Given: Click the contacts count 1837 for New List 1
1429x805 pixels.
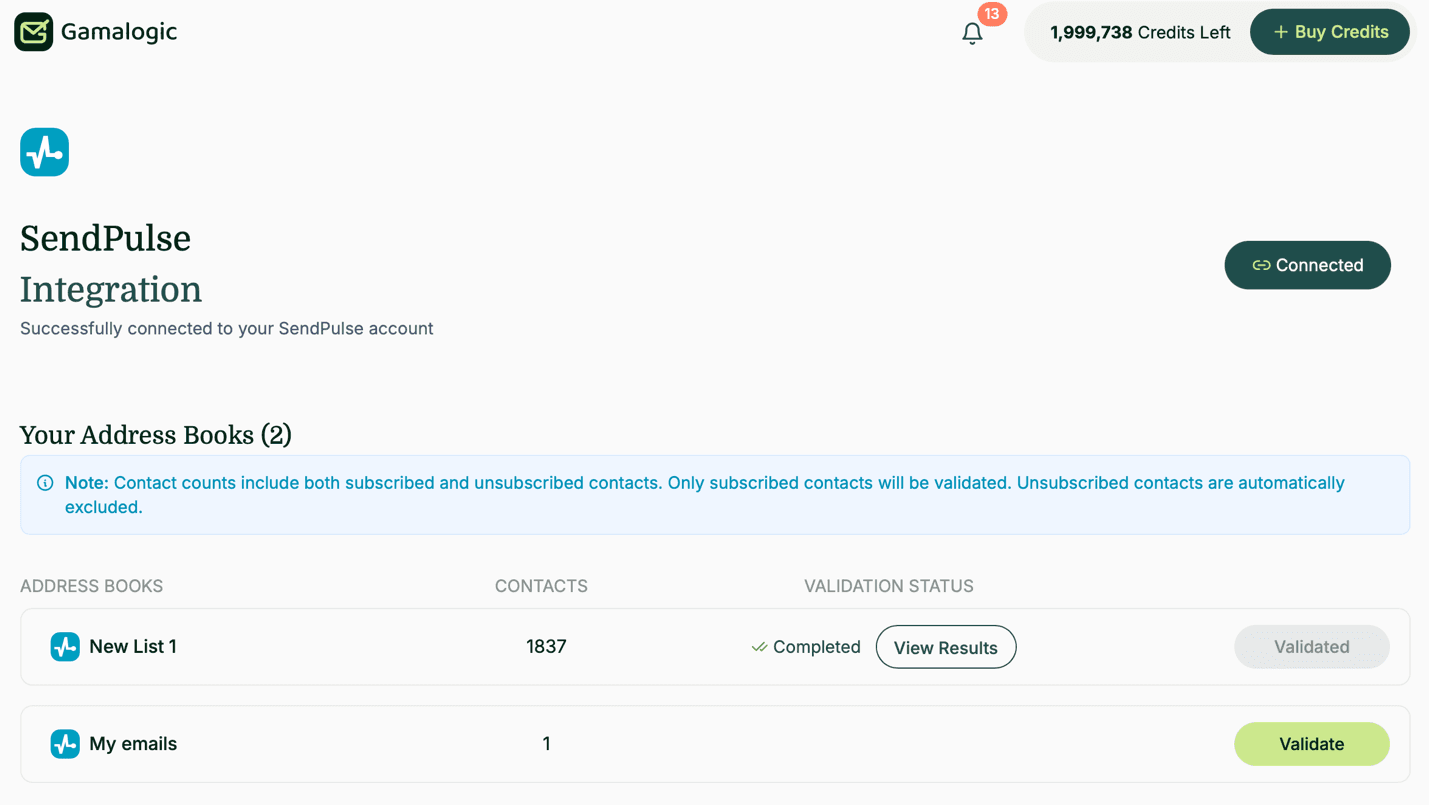Looking at the screenshot, I should (546, 646).
